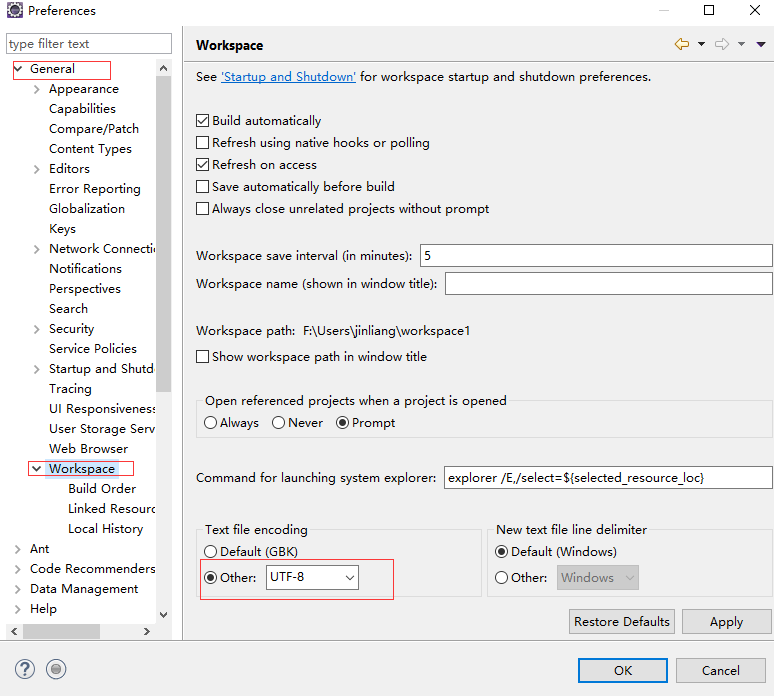Expand the Data Management node

click(x=18, y=589)
